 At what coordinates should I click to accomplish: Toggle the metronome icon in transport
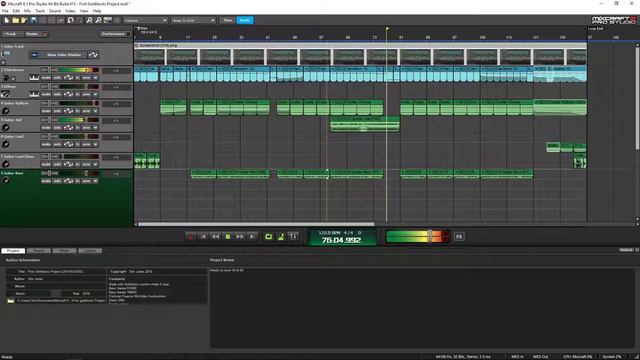pyautogui.click(x=281, y=237)
